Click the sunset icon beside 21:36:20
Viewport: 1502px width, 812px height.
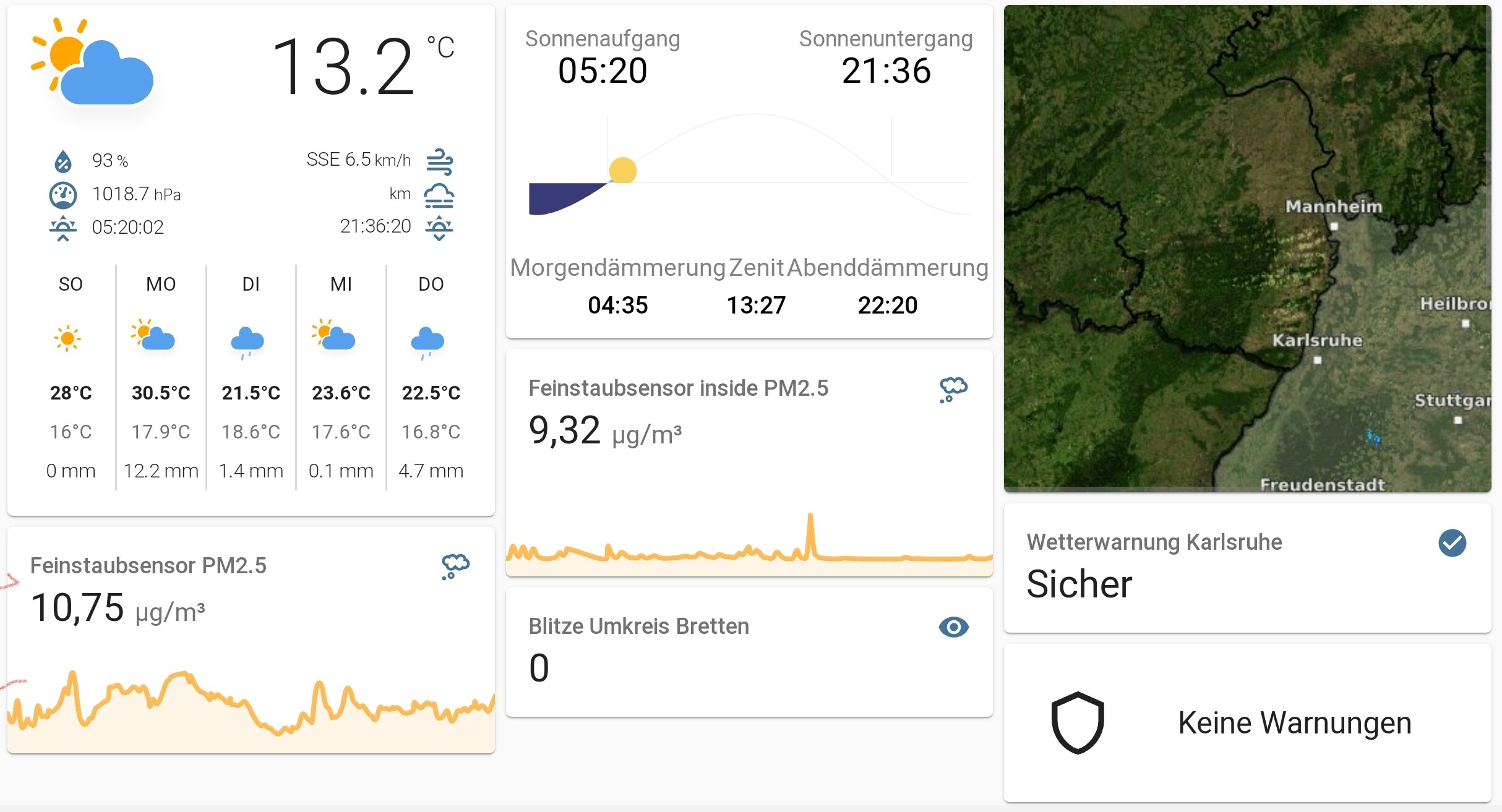(x=439, y=228)
